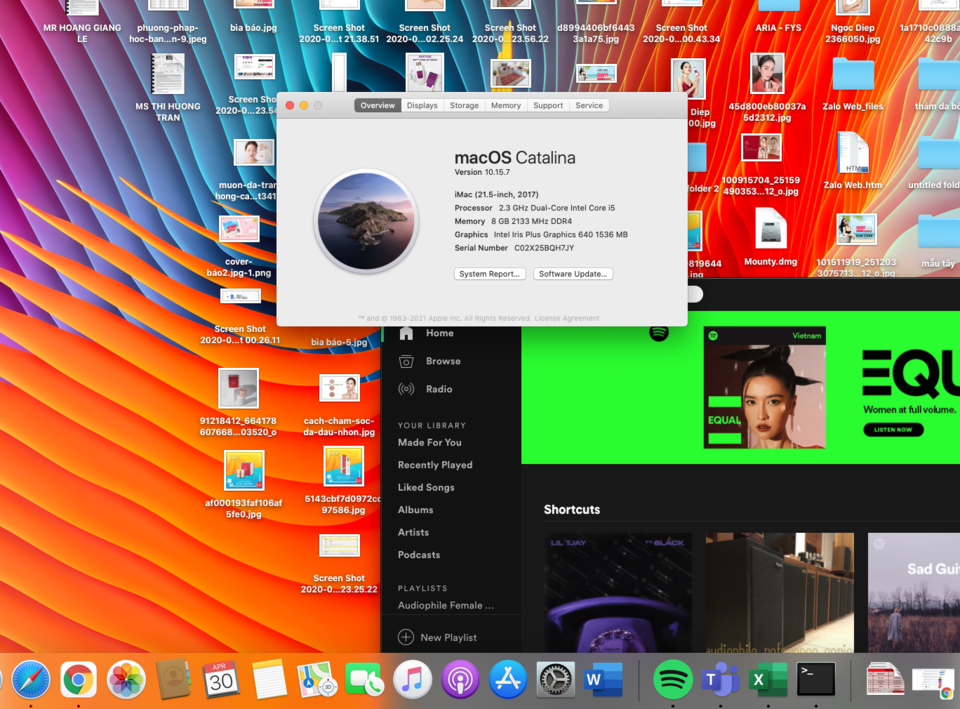Open Albums in Spotify library
960x709 pixels.
(x=416, y=509)
